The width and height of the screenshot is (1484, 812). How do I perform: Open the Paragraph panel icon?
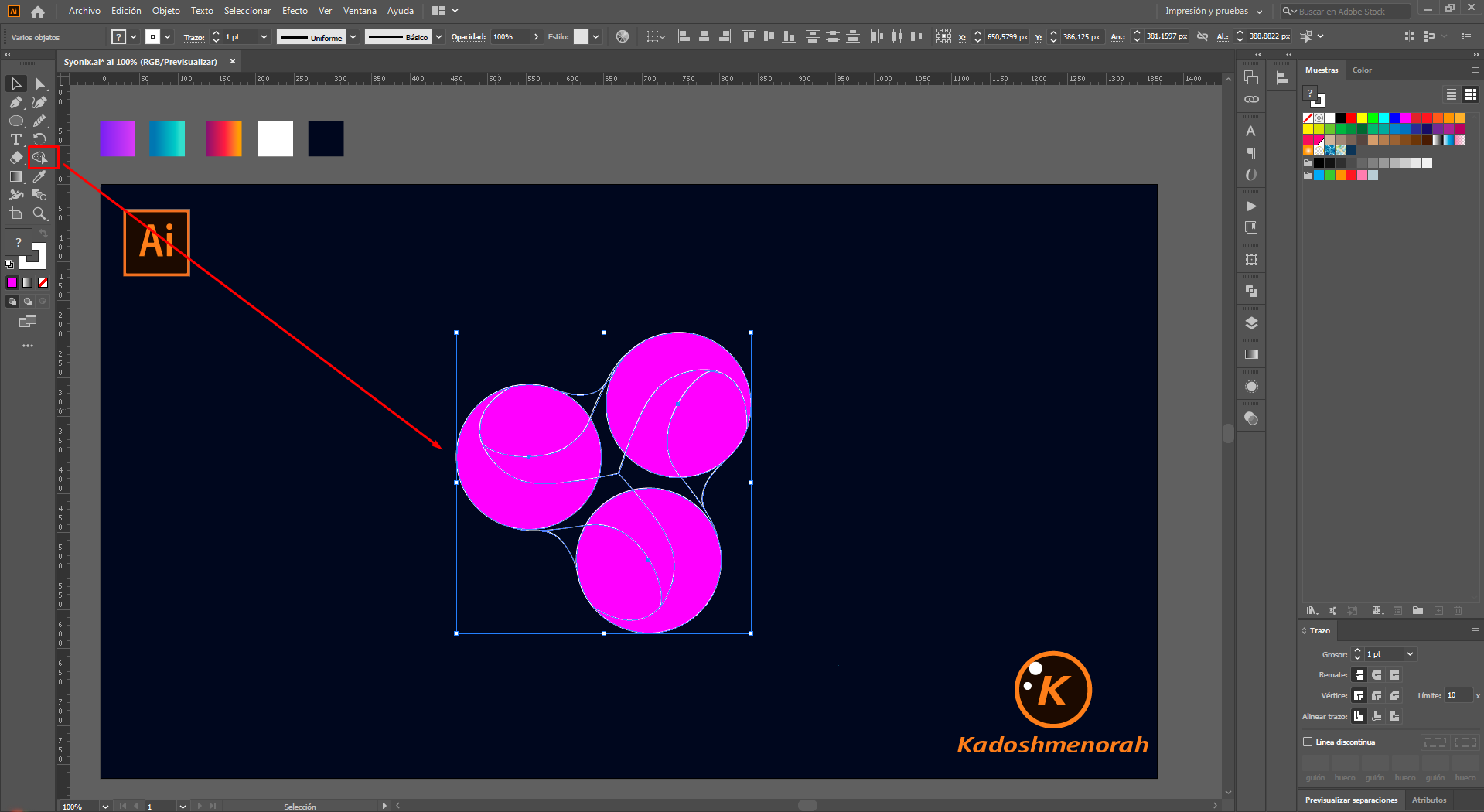[1251, 153]
